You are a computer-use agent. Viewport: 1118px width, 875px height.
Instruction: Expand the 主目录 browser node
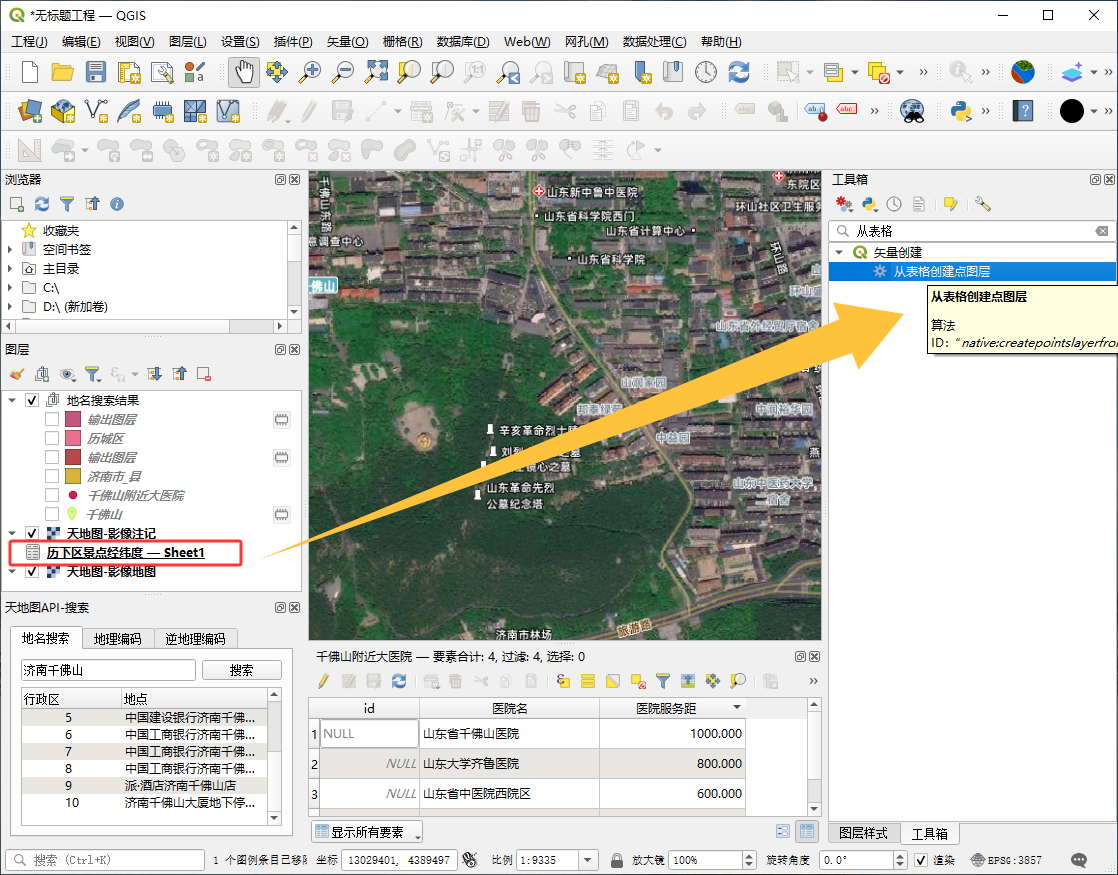pos(10,269)
